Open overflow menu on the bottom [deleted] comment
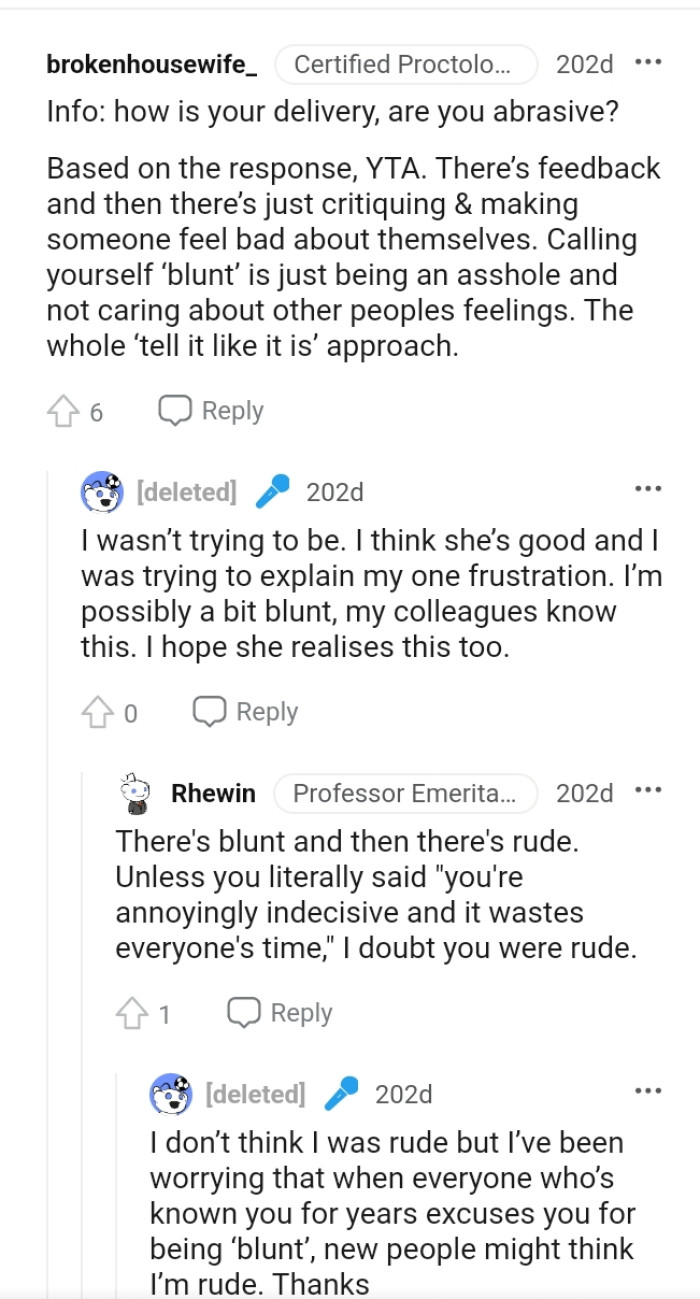Image resolution: width=700 pixels, height=1299 pixels. point(649,1089)
